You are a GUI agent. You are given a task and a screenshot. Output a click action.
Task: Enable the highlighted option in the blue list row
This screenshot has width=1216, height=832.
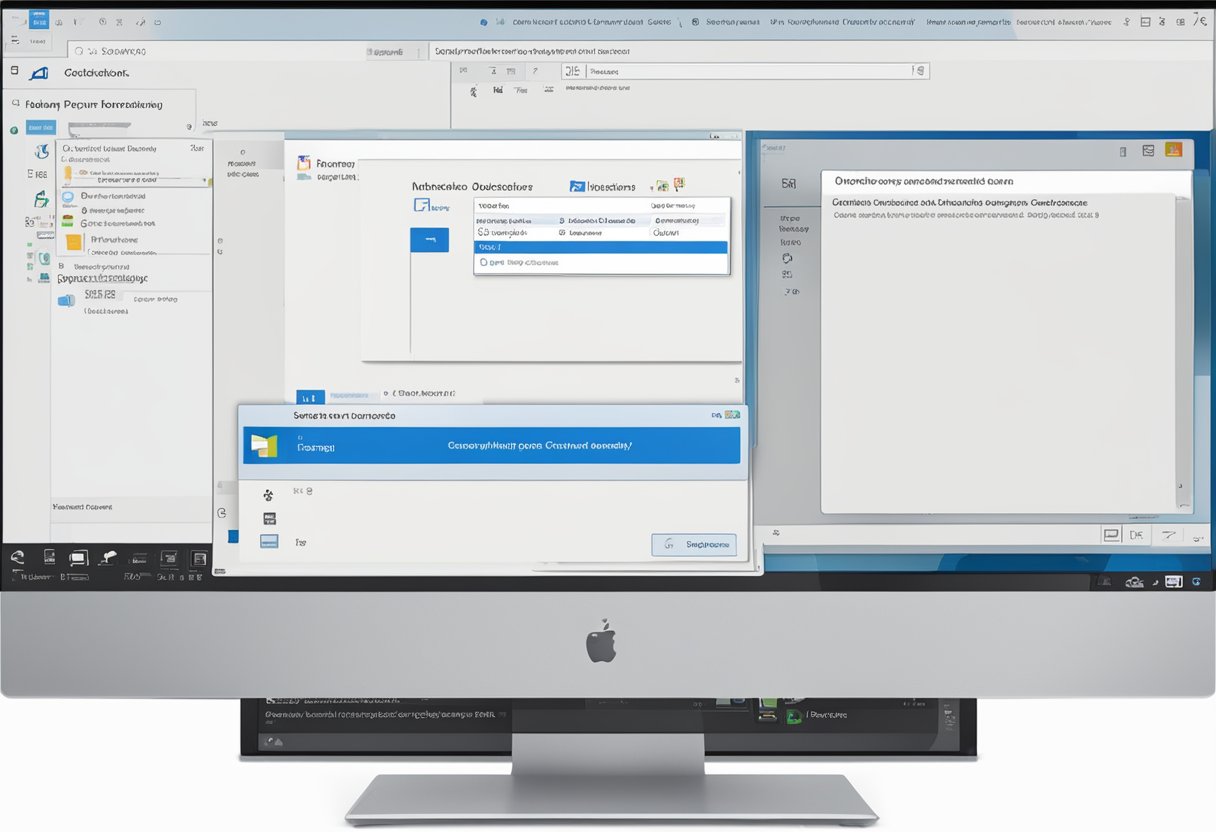coord(600,247)
